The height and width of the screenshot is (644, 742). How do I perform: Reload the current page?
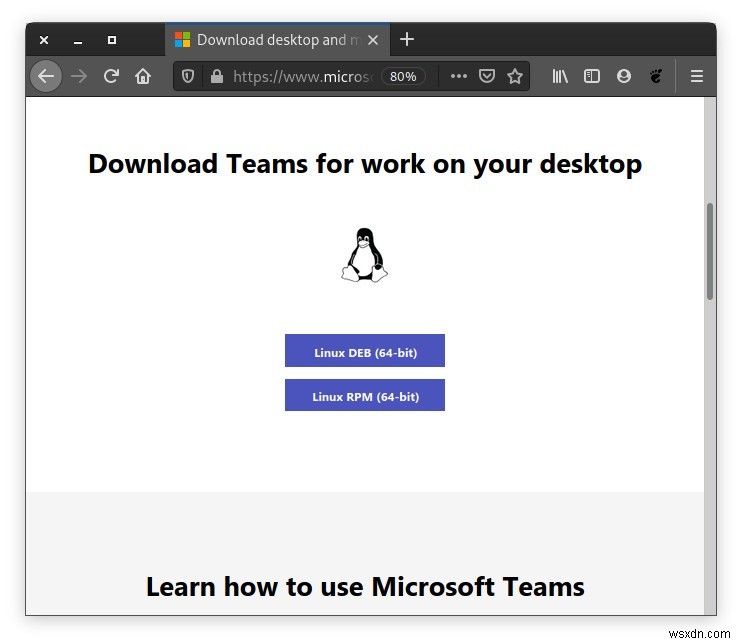coord(111,76)
